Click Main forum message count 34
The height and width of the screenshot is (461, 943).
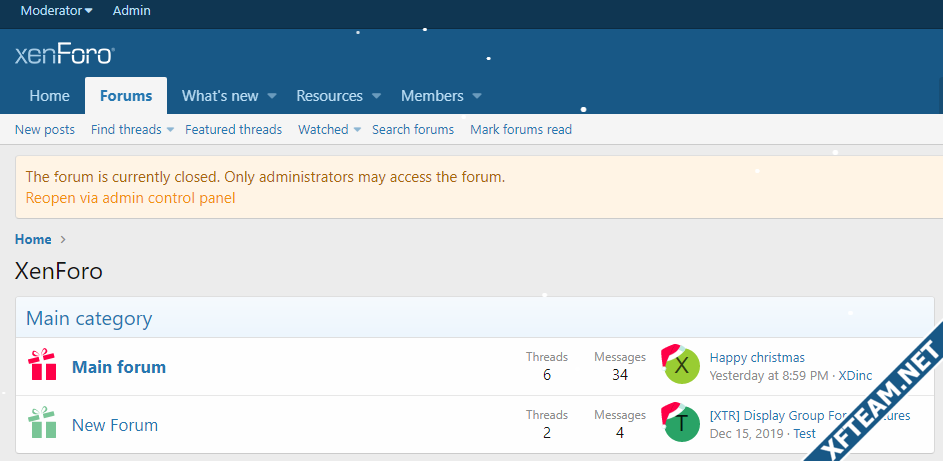point(620,375)
